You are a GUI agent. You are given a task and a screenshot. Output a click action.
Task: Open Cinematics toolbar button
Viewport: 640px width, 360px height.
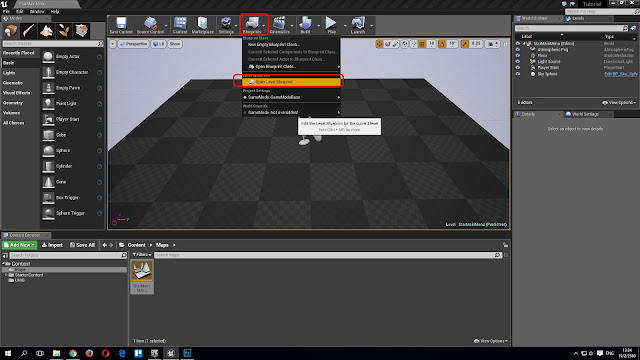coord(280,25)
